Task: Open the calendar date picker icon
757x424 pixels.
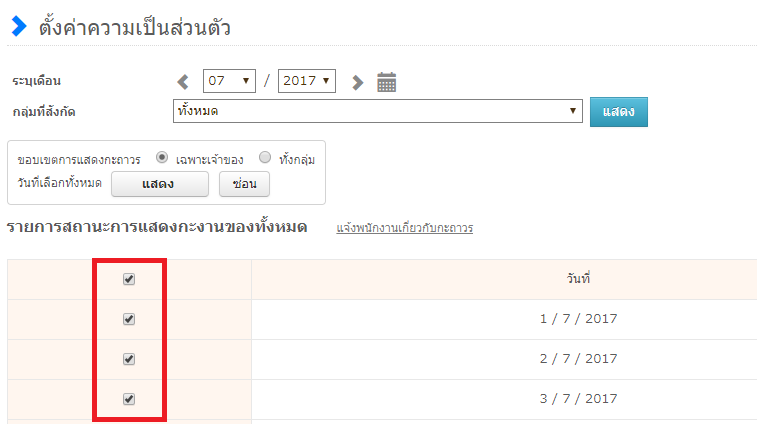Action: pyautogui.click(x=387, y=82)
